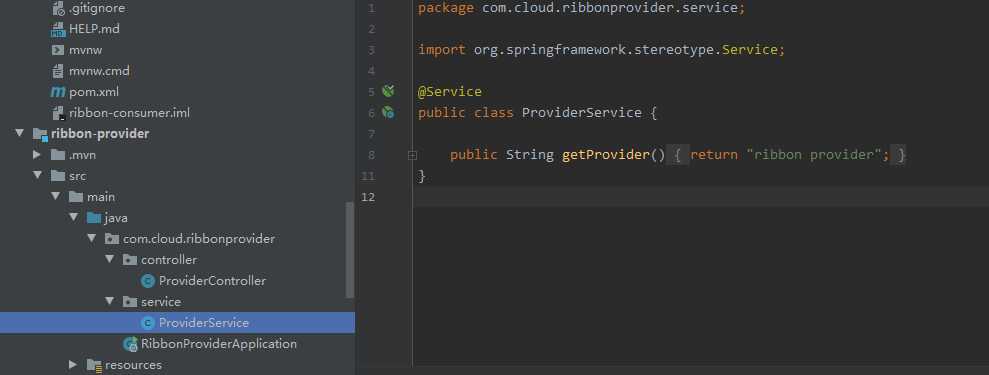
Task: Select RibbonProviderApplication in the tree
Action: click(x=219, y=344)
